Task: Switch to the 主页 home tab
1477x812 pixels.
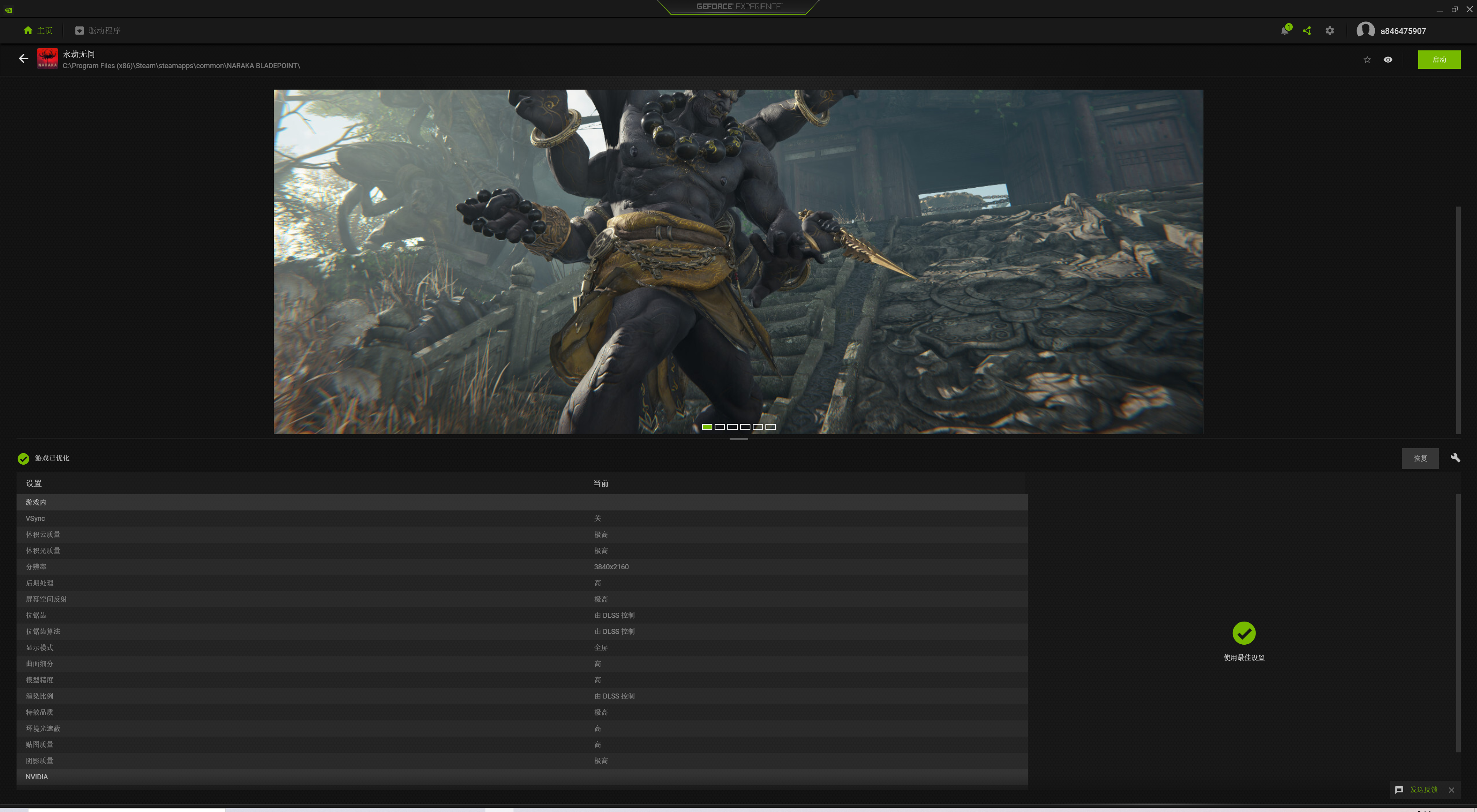Action: click(x=38, y=30)
